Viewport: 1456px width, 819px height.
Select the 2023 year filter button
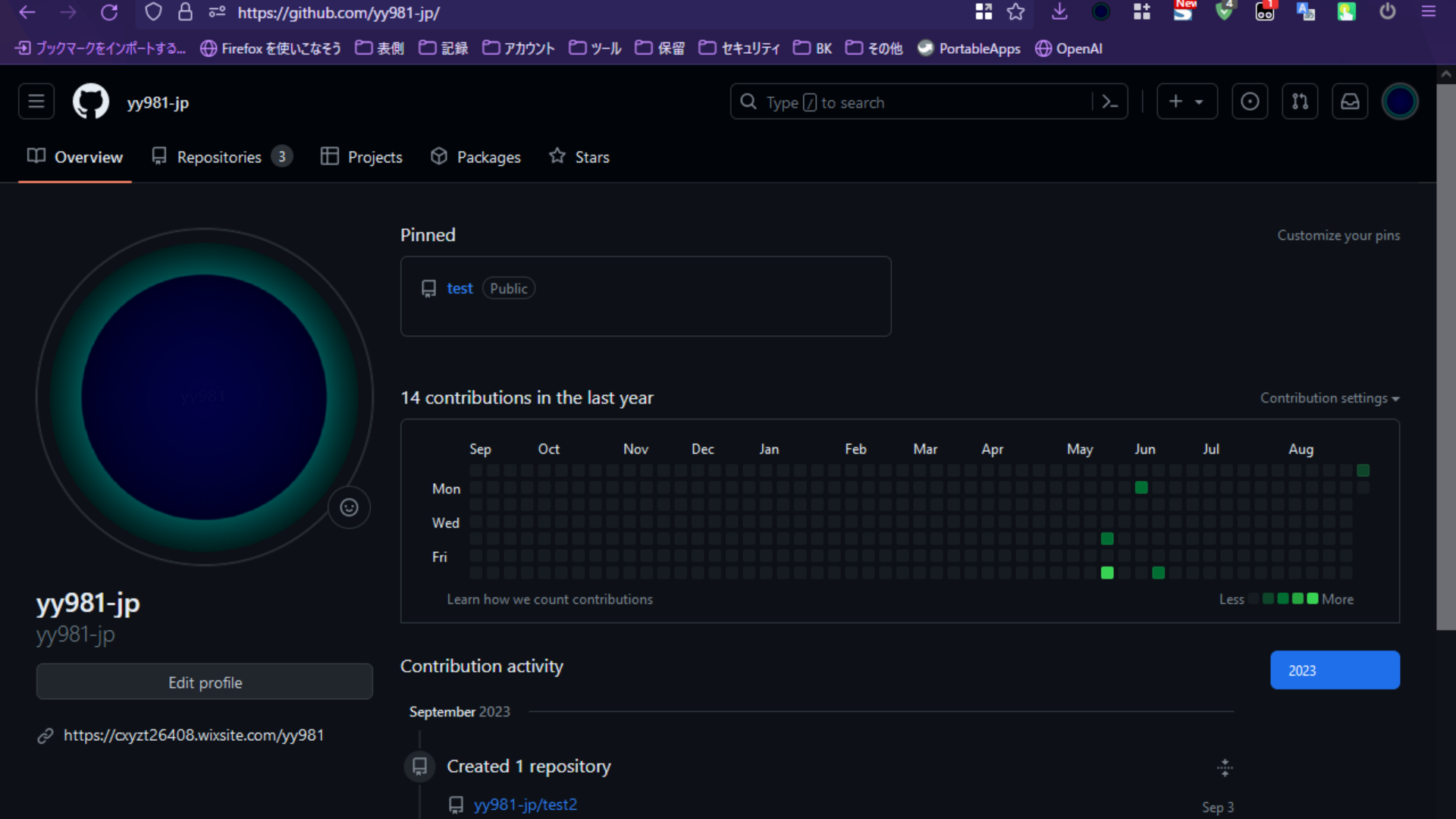pyautogui.click(x=1335, y=670)
